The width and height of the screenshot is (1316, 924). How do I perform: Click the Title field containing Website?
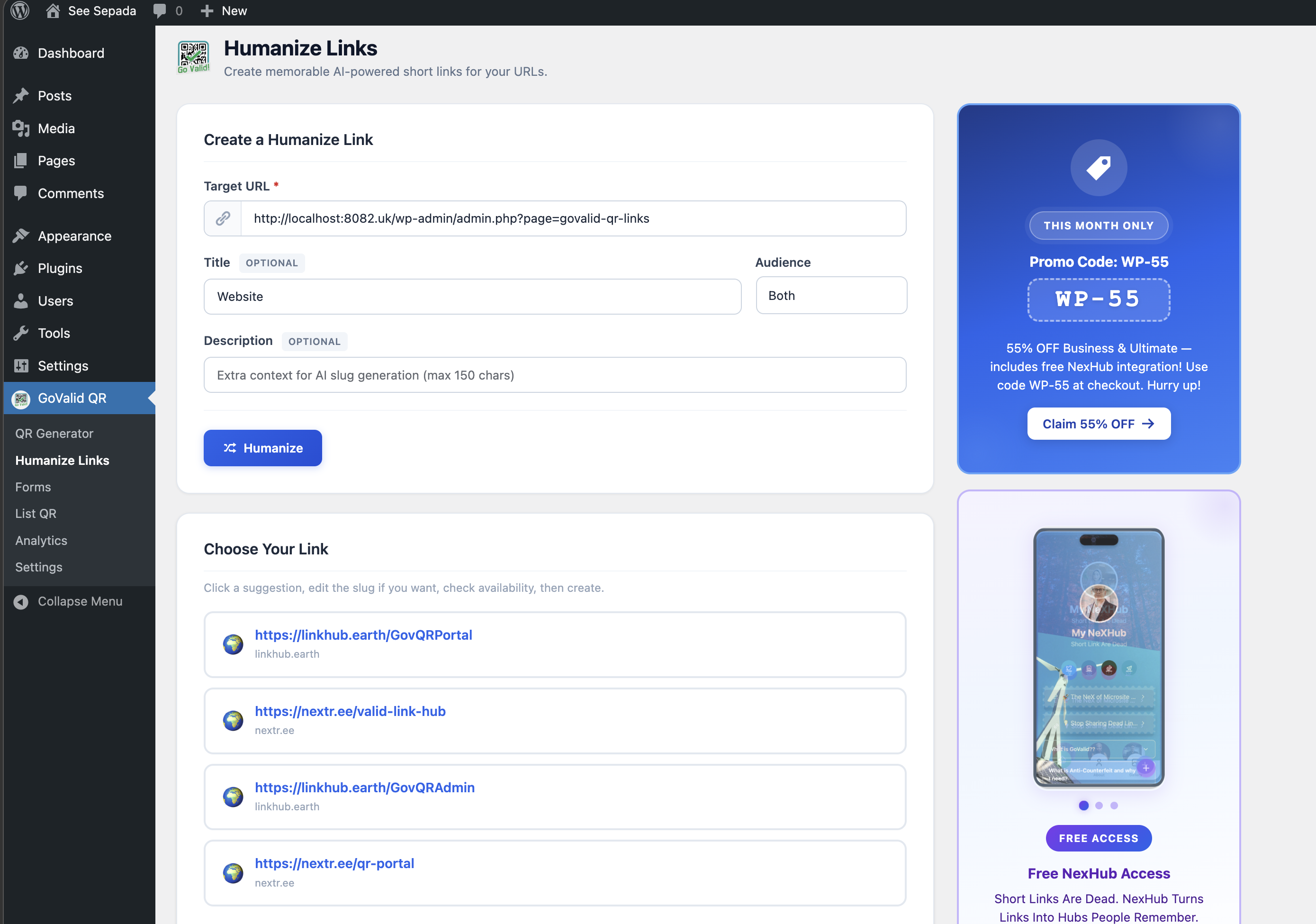(x=472, y=297)
